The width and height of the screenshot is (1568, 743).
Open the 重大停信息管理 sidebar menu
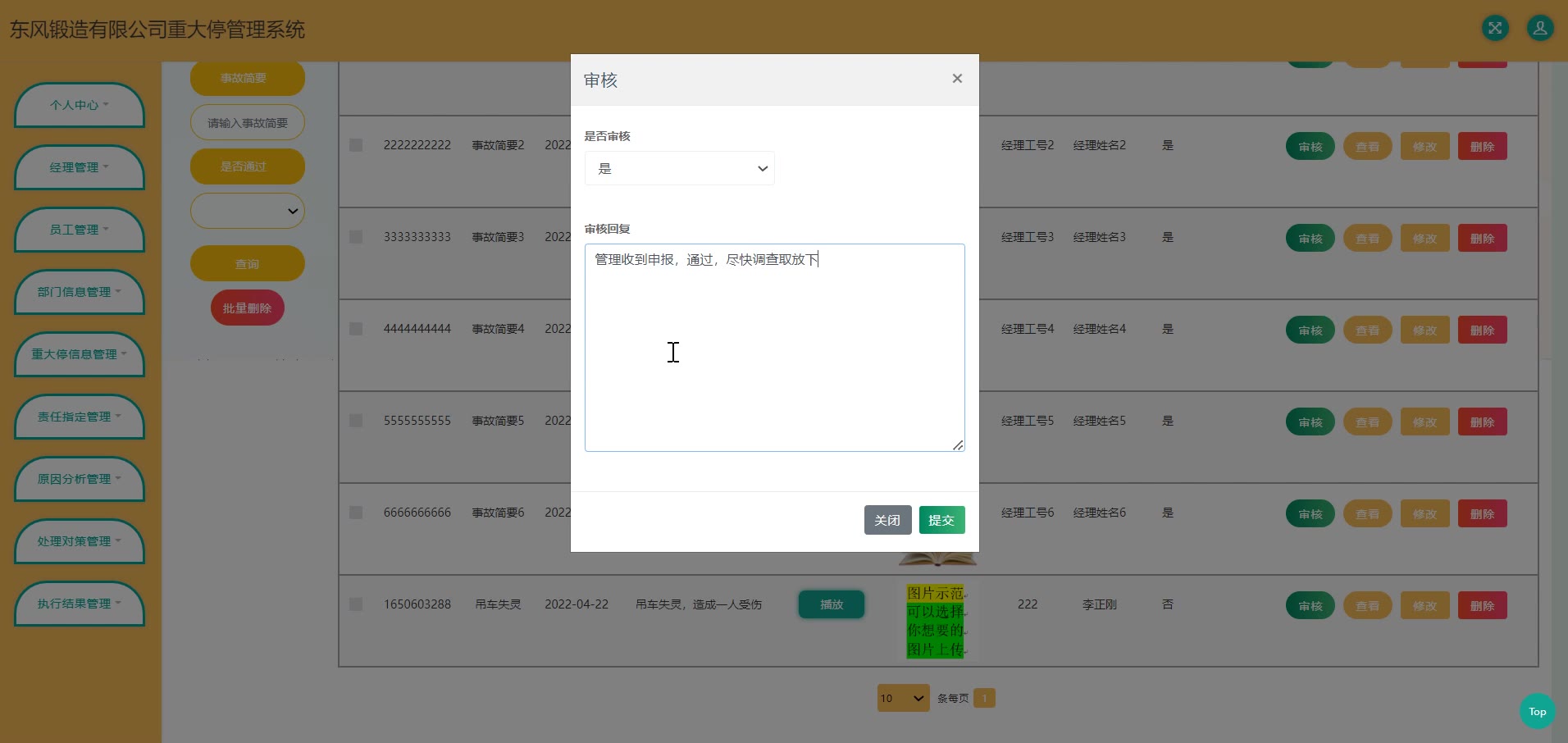(79, 354)
